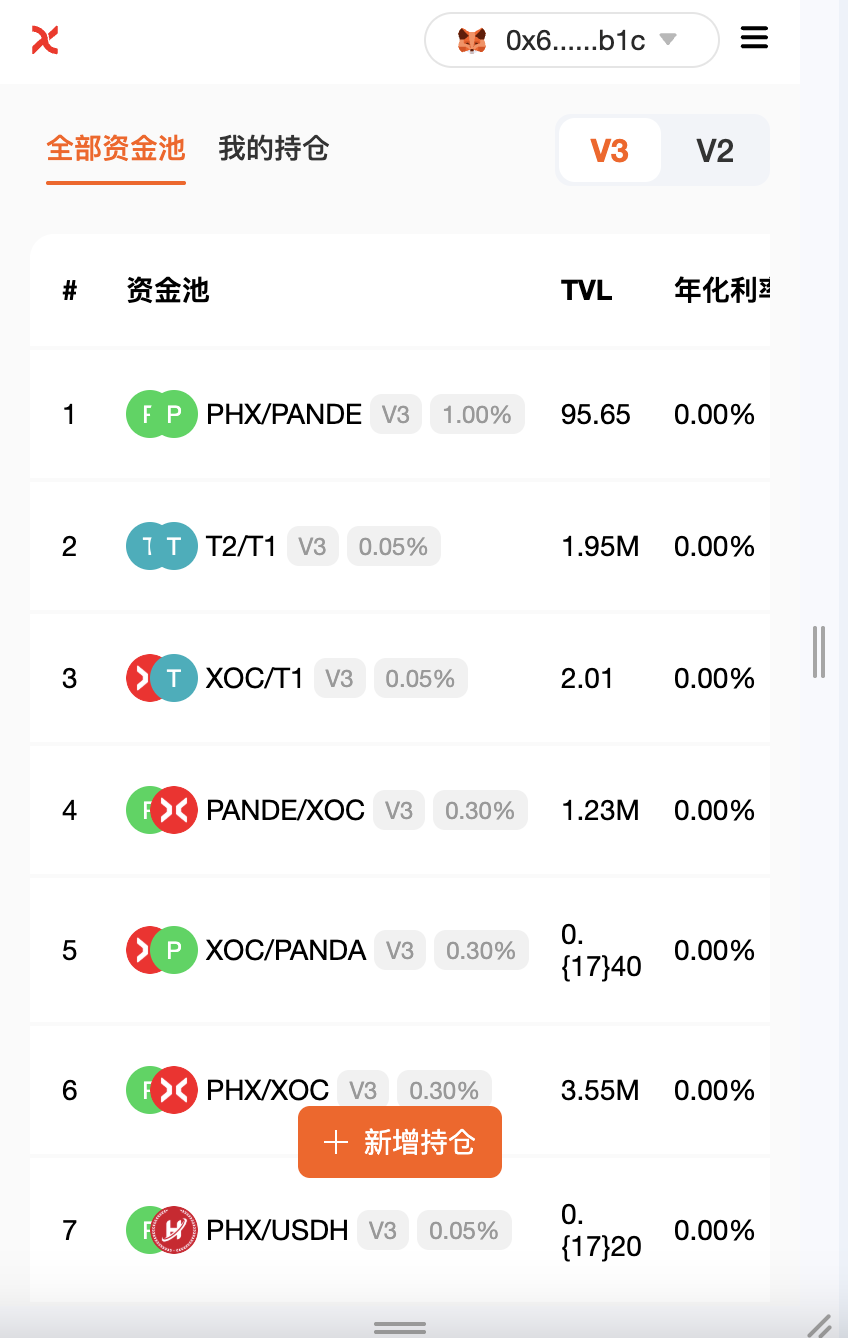Click the red X logo icon
The height and width of the screenshot is (1338, 848).
coord(45,40)
